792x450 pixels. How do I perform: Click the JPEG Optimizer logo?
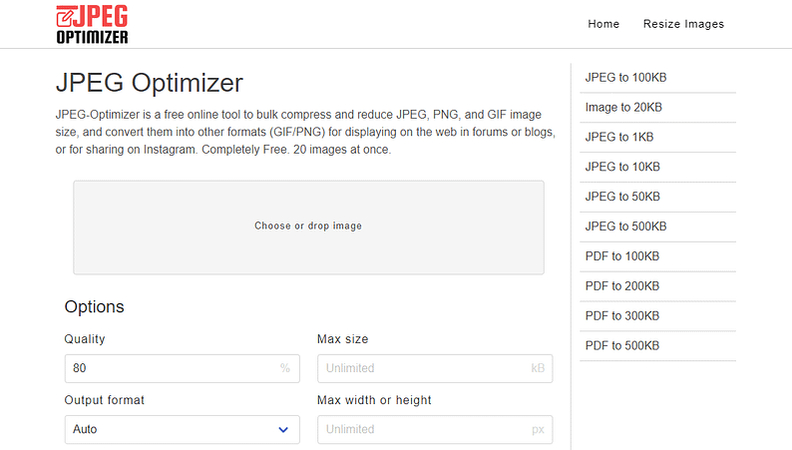[92, 24]
